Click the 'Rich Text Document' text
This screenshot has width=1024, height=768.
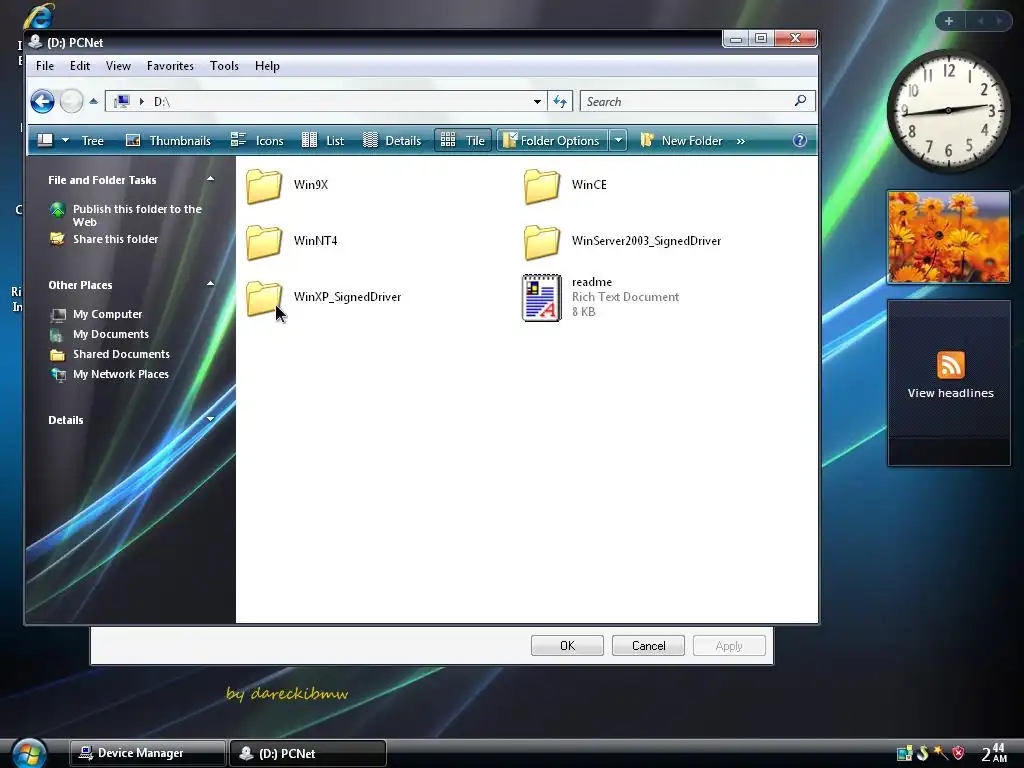pos(625,296)
